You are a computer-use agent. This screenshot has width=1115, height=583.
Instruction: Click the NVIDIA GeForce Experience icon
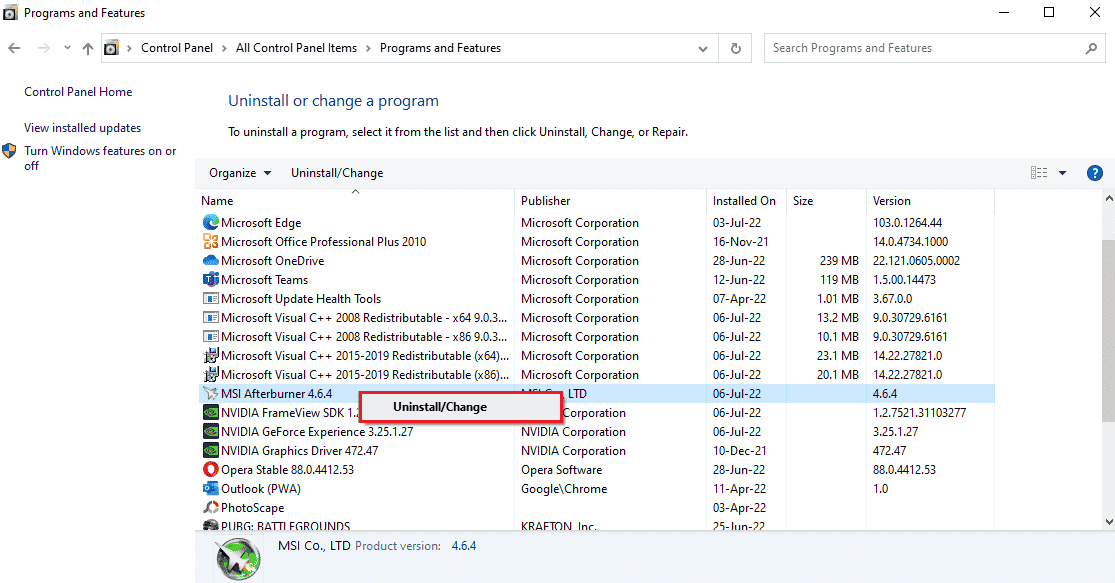pos(210,432)
